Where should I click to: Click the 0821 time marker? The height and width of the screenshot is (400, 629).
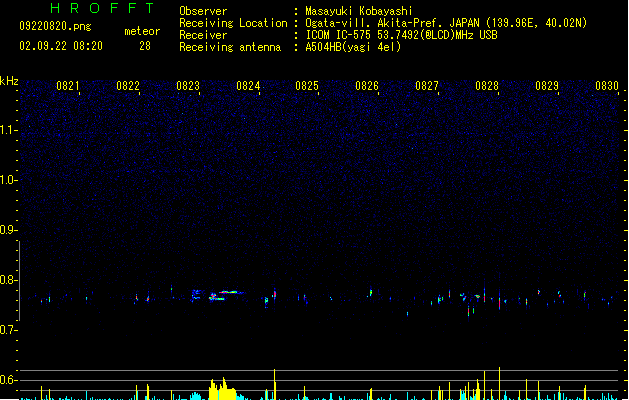point(68,86)
